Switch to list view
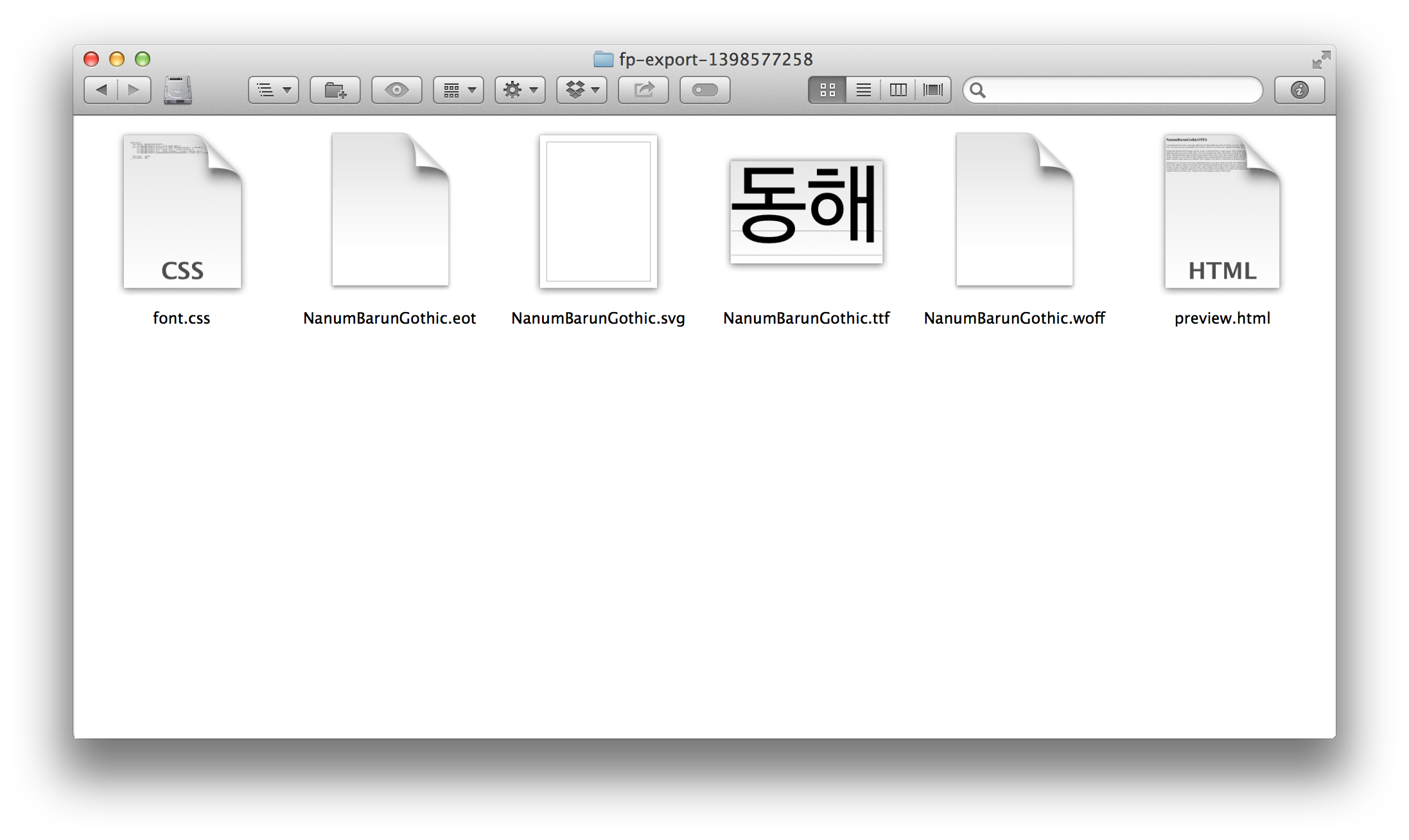The width and height of the screenshot is (1409, 840). coord(863,90)
